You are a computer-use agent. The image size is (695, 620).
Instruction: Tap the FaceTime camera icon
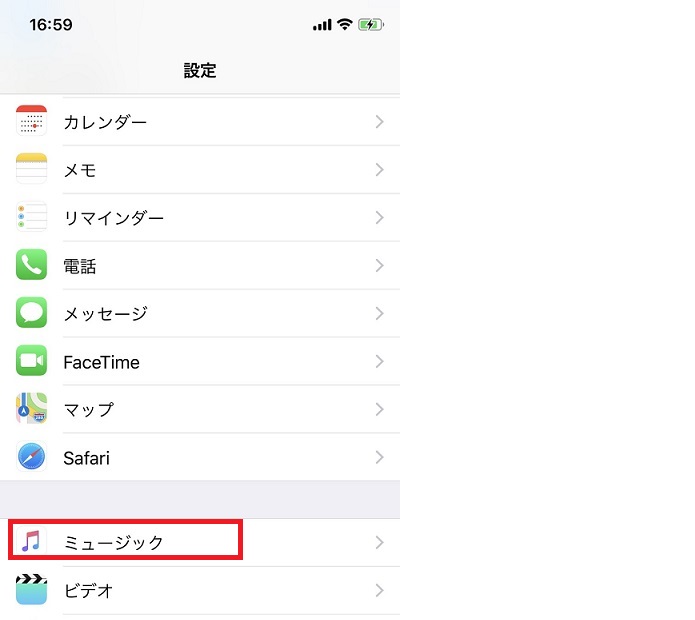[31, 360]
